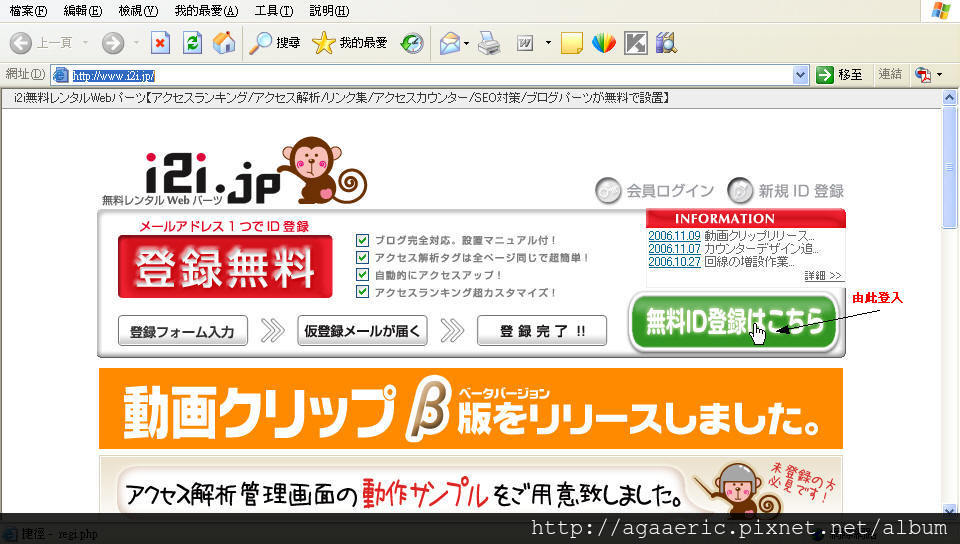Open the 2006.11.07 information link
This screenshot has width=960, height=544.
[x=674, y=248]
